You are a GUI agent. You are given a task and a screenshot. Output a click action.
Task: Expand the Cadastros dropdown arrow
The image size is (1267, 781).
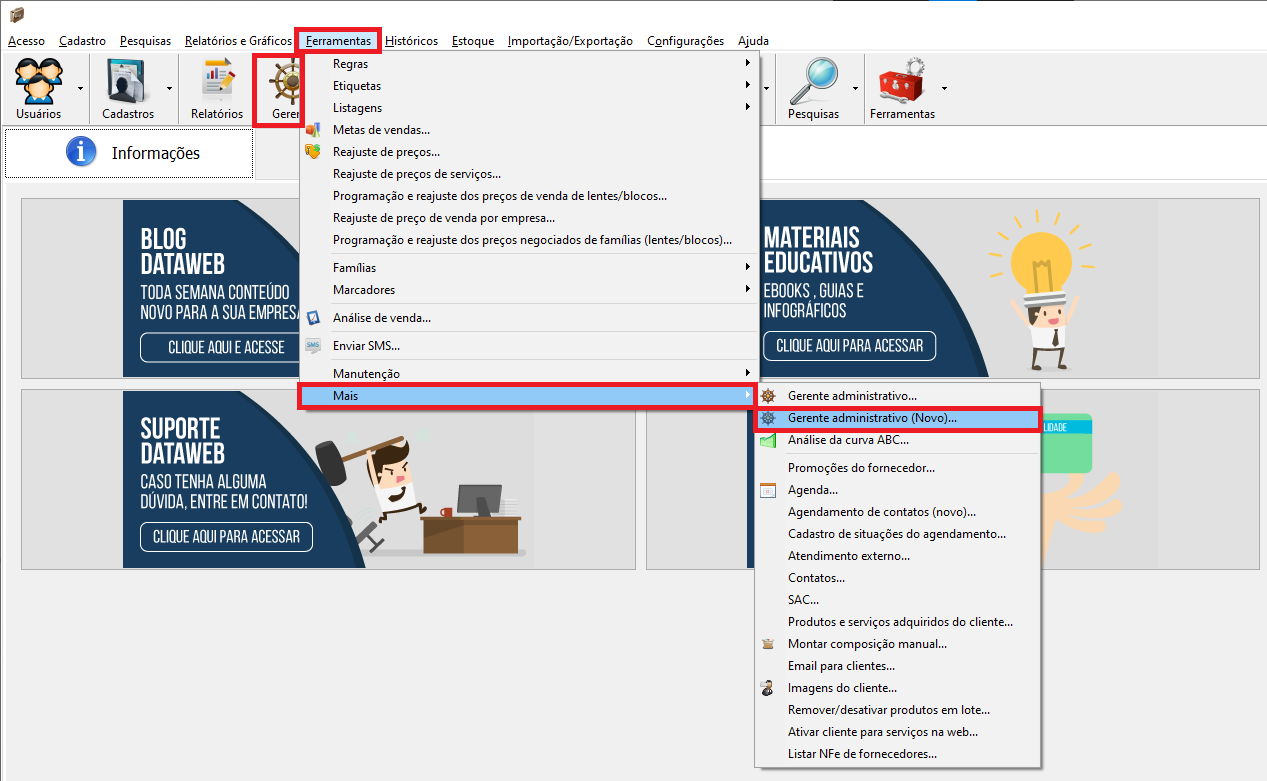(x=169, y=89)
